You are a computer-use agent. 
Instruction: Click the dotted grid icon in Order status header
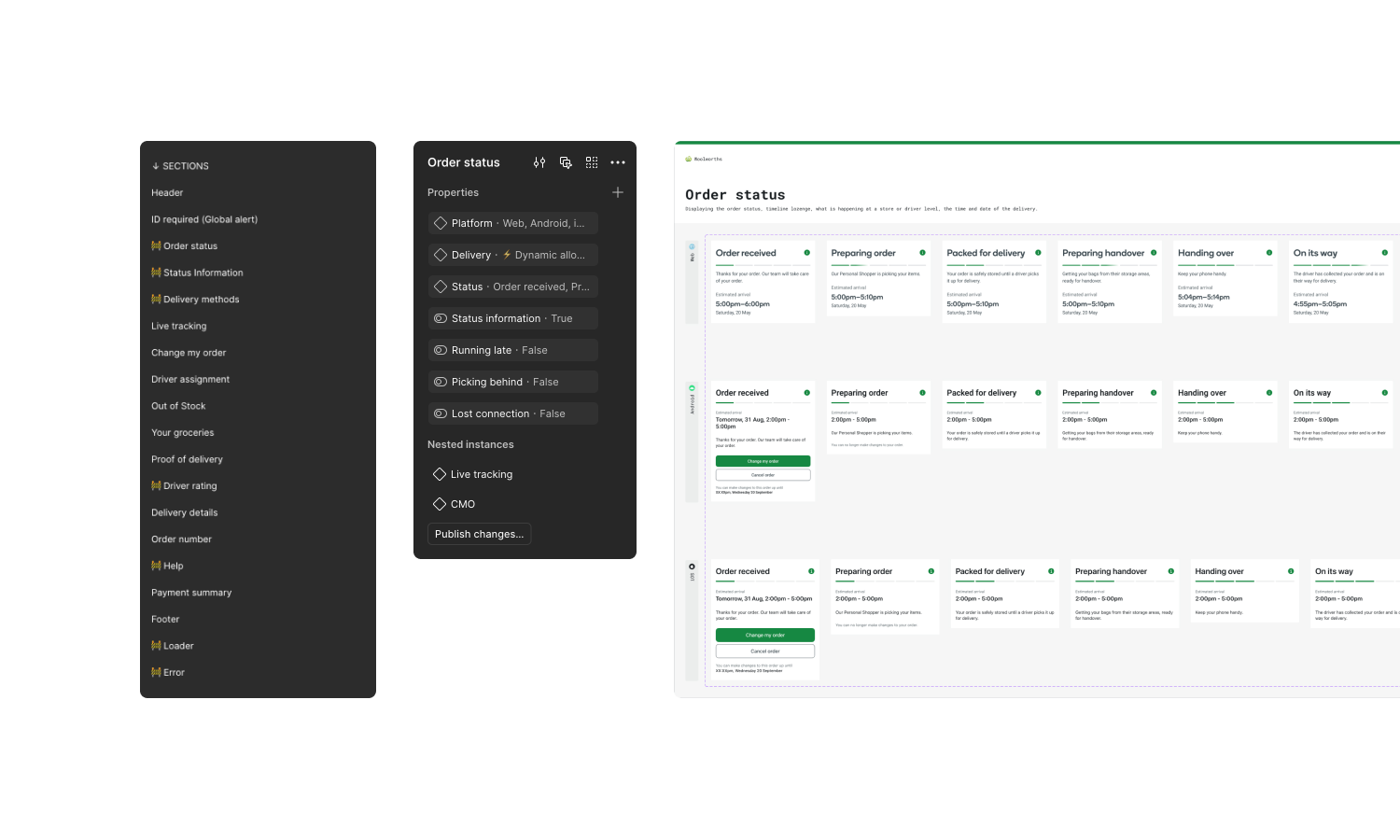tap(592, 162)
